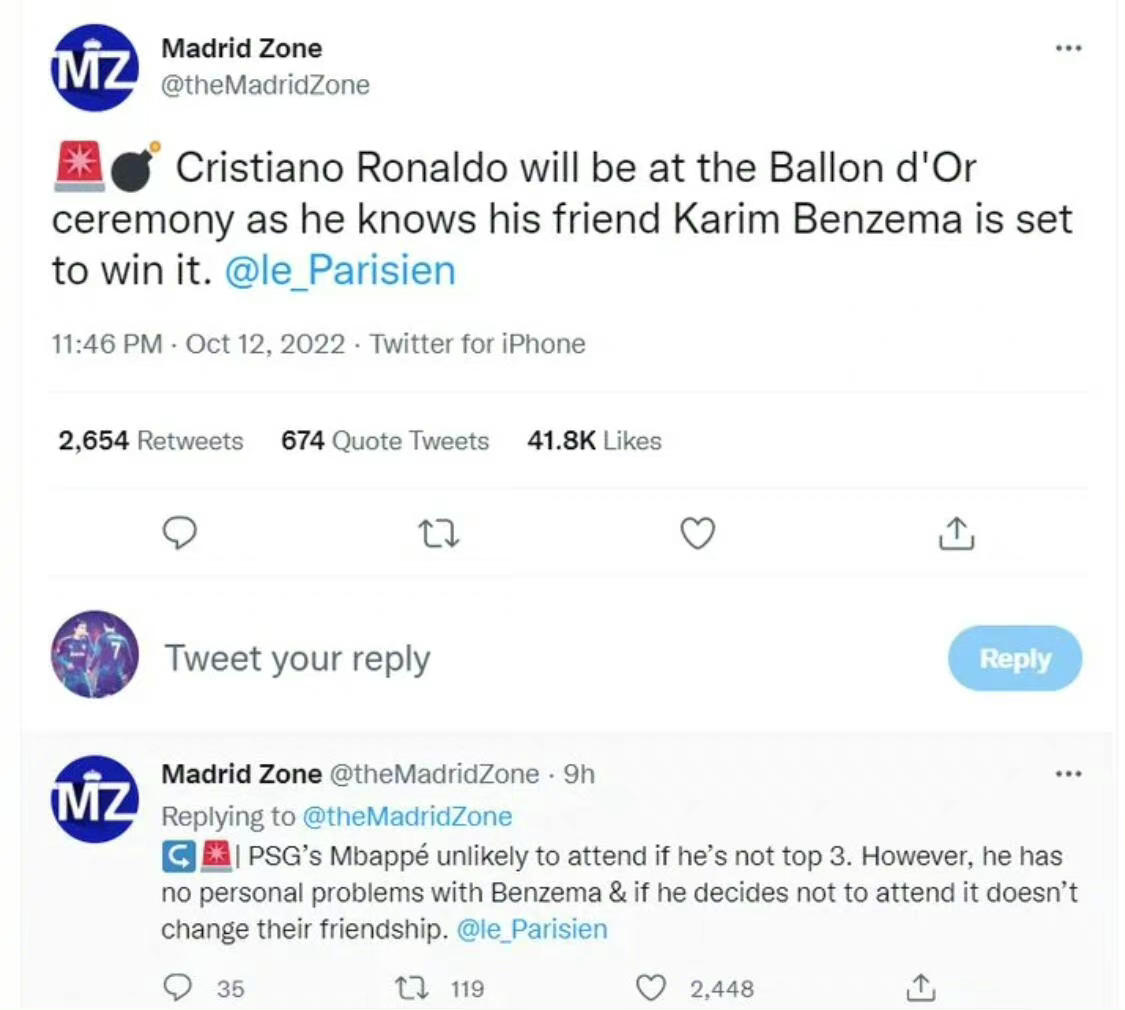Click the reply icon with 35 replies
1125x1010 pixels.
click(x=178, y=988)
